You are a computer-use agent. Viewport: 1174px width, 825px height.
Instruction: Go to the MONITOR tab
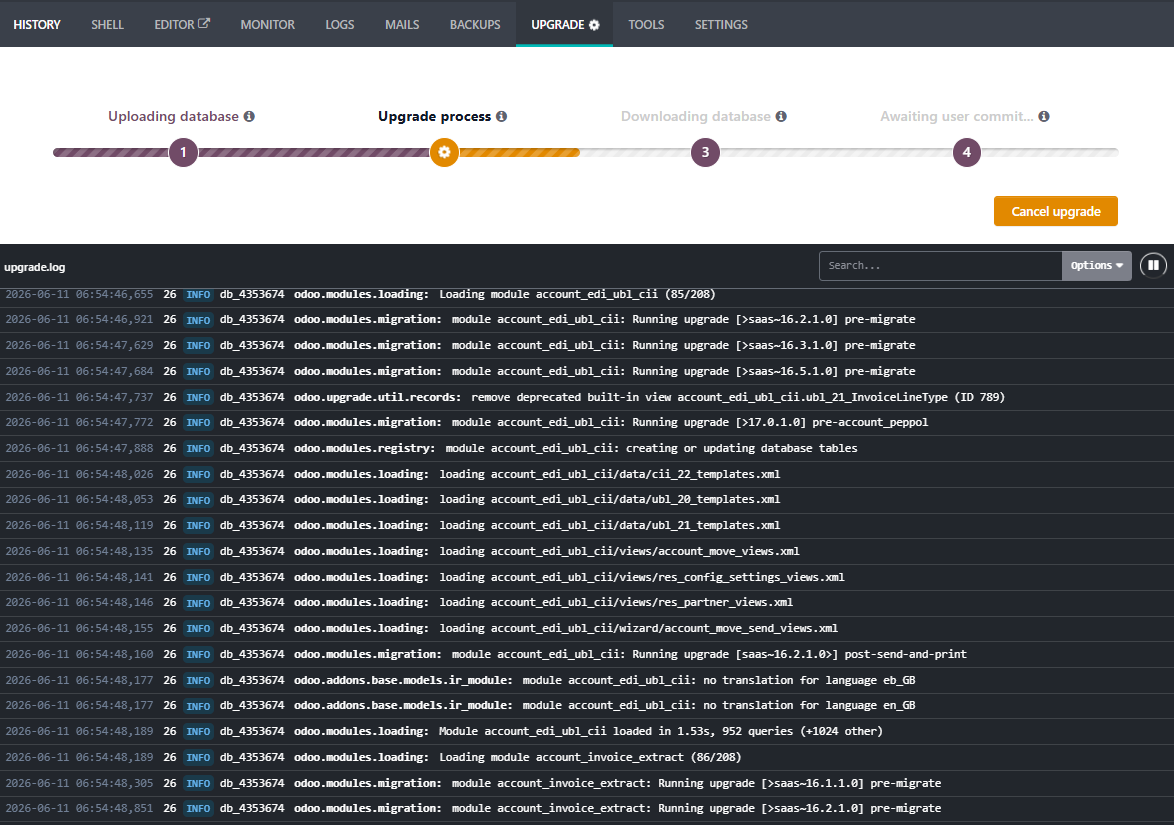click(x=267, y=24)
